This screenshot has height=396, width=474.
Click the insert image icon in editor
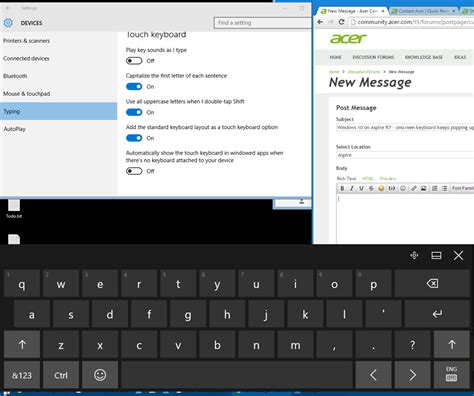pyautogui.click(x=423, y=188)
